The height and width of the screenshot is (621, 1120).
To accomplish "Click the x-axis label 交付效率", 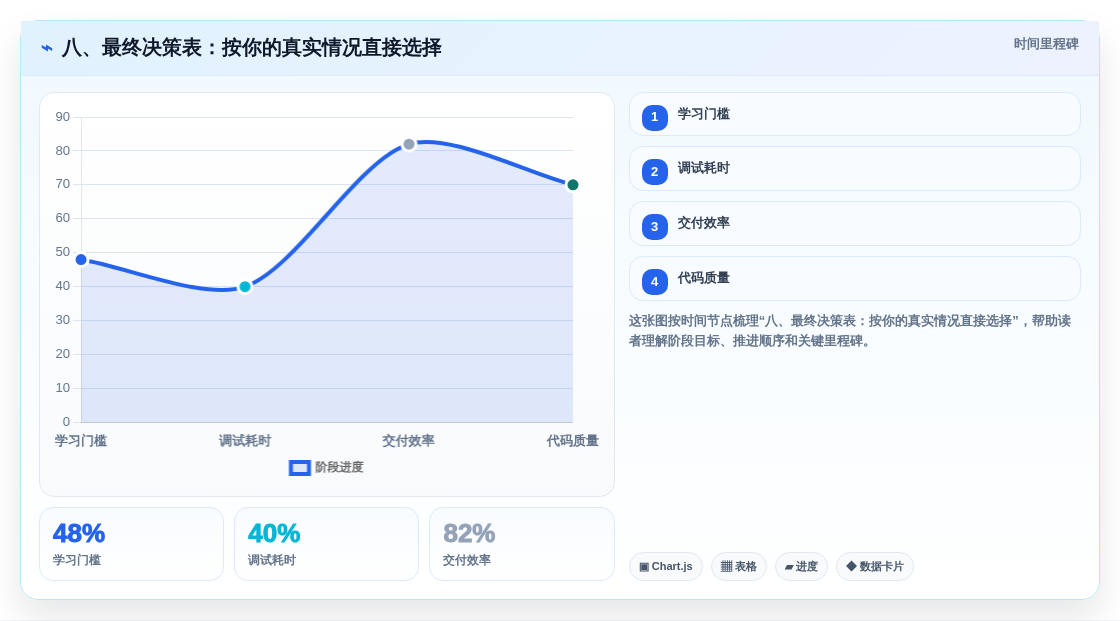I will point(409,441).
